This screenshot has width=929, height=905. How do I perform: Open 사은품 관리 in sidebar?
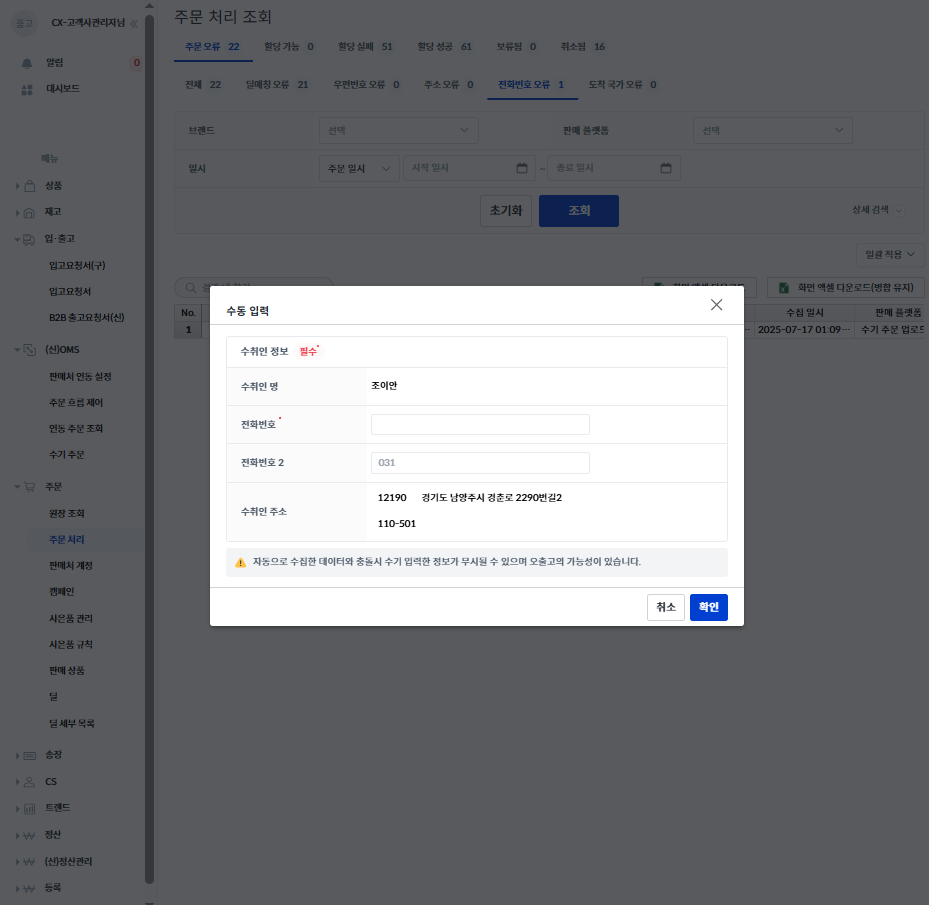(71, 619)
